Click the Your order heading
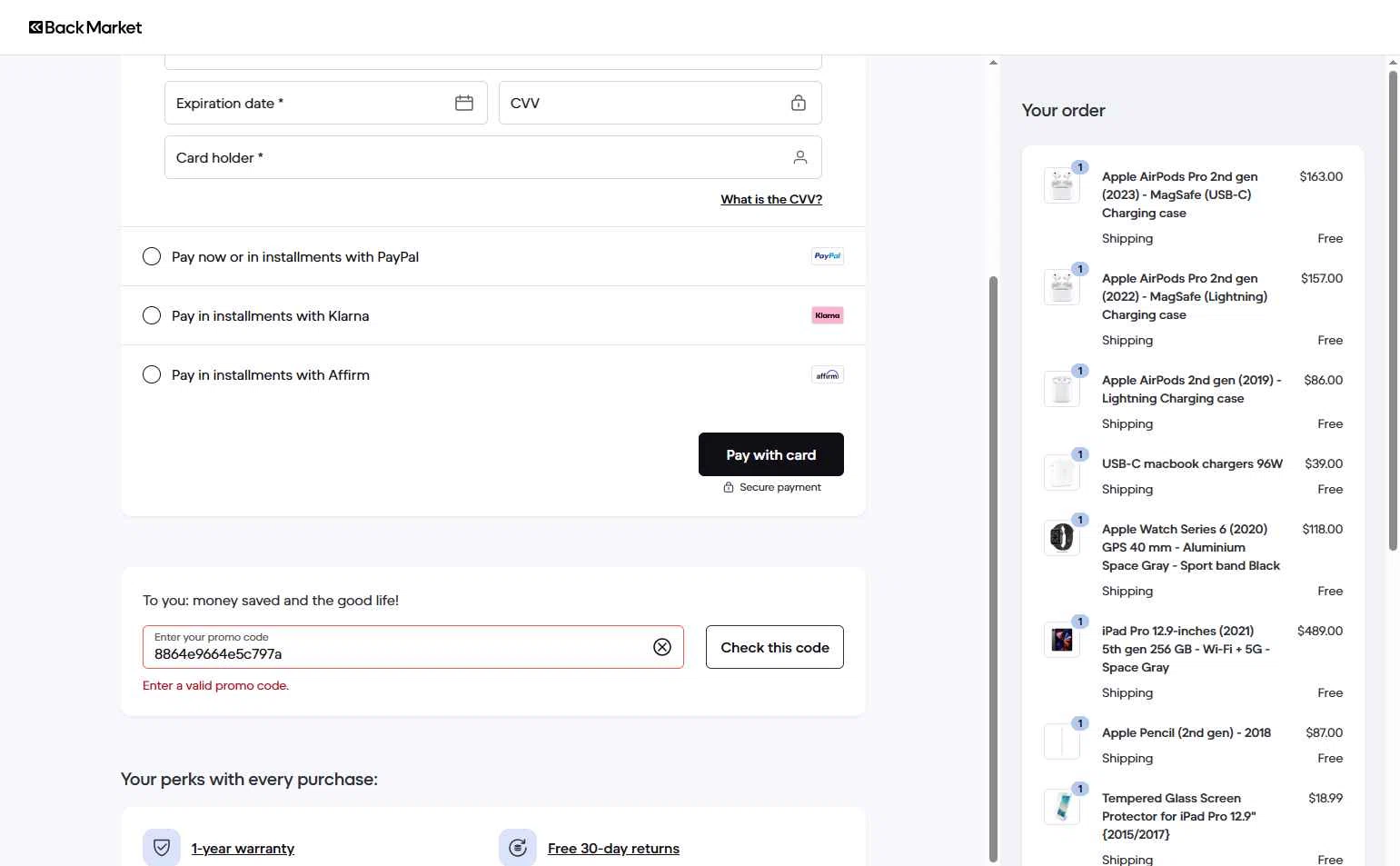This screenshot has width=1400, height=866. tap(1063, 110)
